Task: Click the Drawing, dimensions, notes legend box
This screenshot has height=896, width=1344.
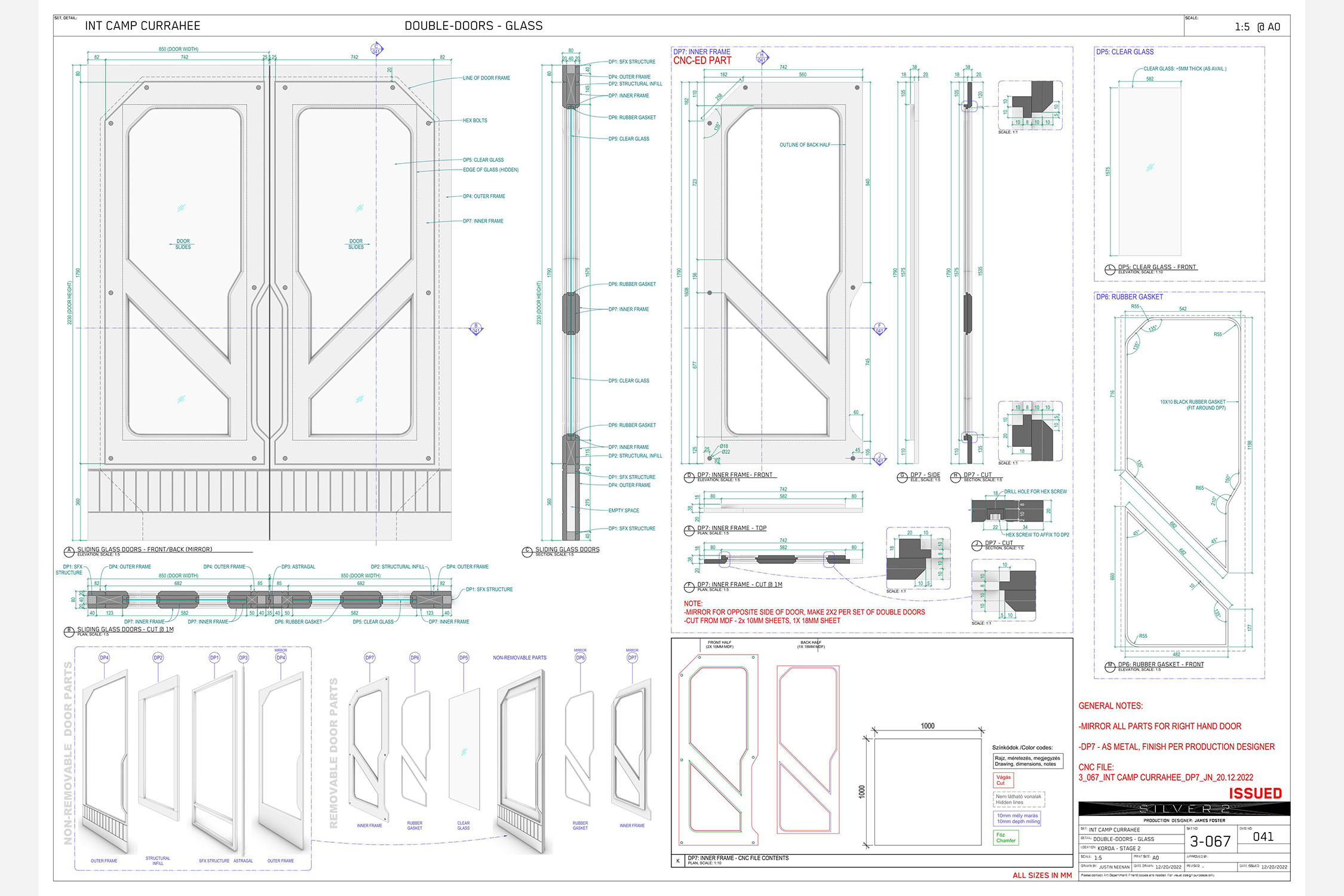Action: (x=1027, y=761)
